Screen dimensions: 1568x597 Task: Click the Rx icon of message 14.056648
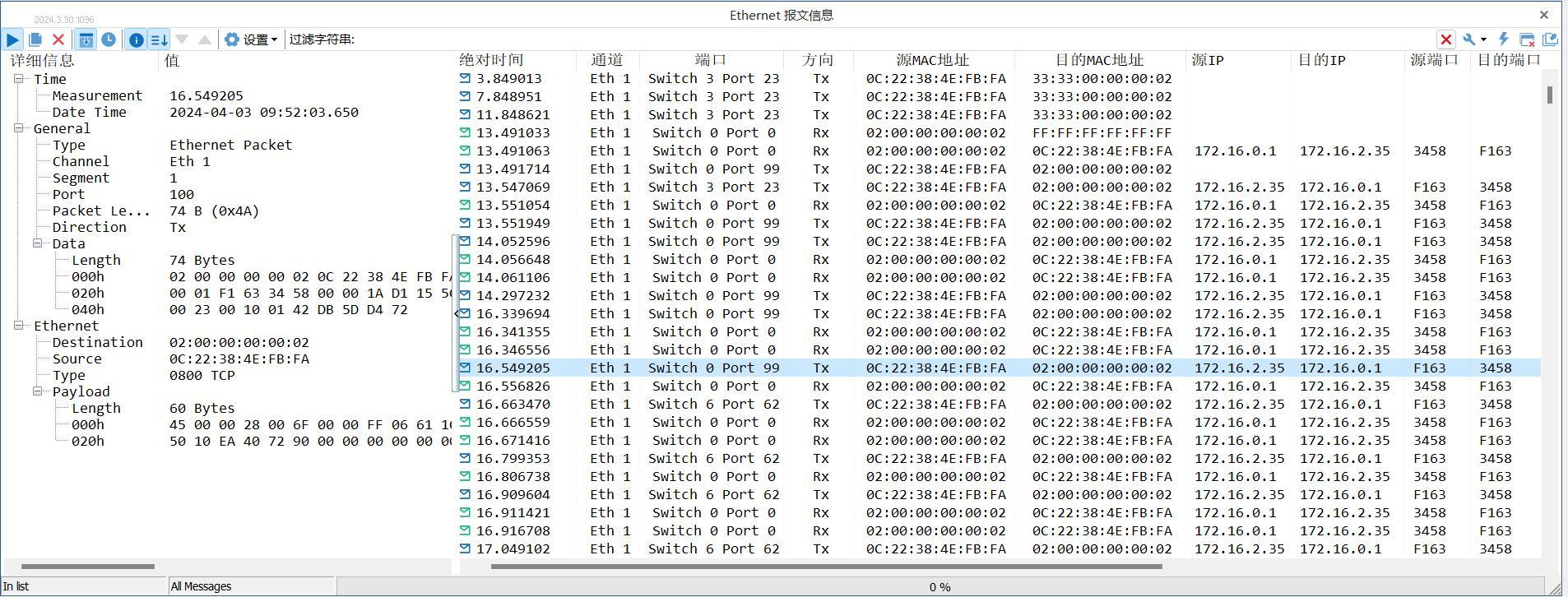[465, 259]
